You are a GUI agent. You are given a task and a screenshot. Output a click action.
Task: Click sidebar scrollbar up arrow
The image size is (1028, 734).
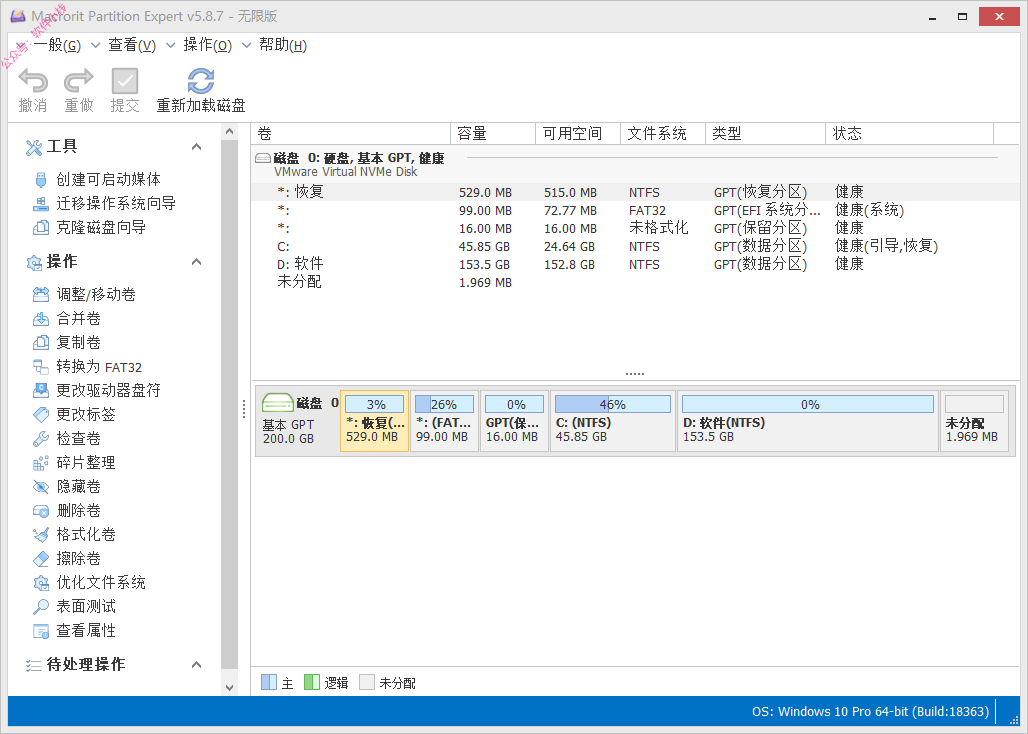(229, 131)
